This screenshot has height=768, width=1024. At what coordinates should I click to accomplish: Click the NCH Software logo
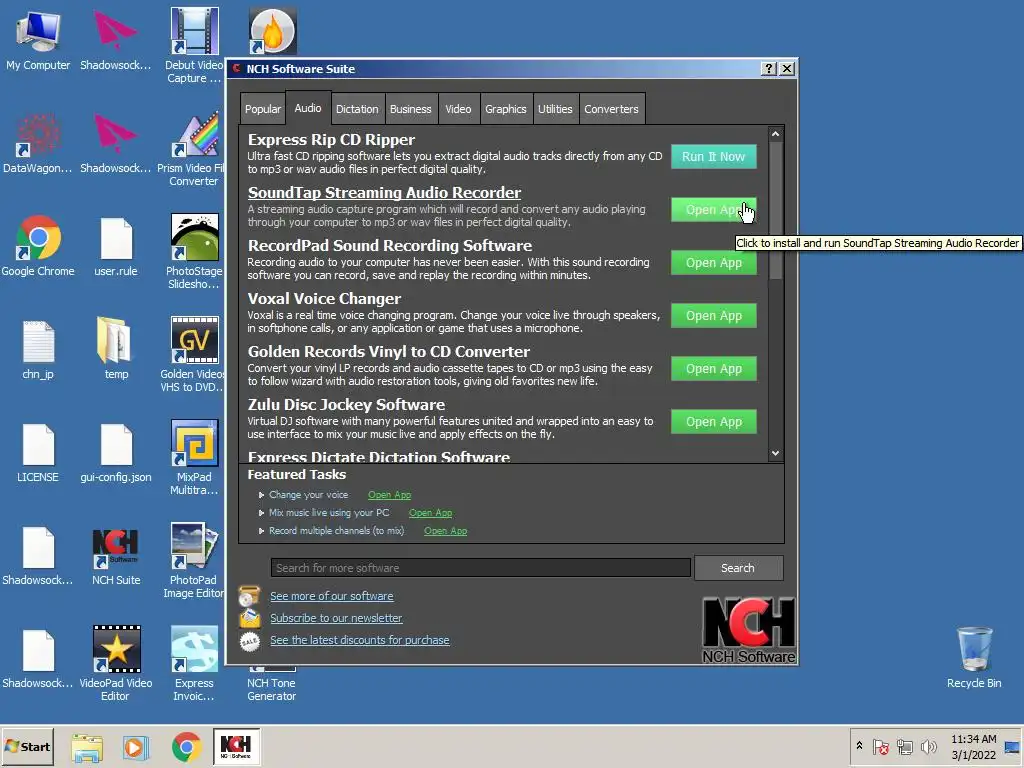click(x=748, y=630)
